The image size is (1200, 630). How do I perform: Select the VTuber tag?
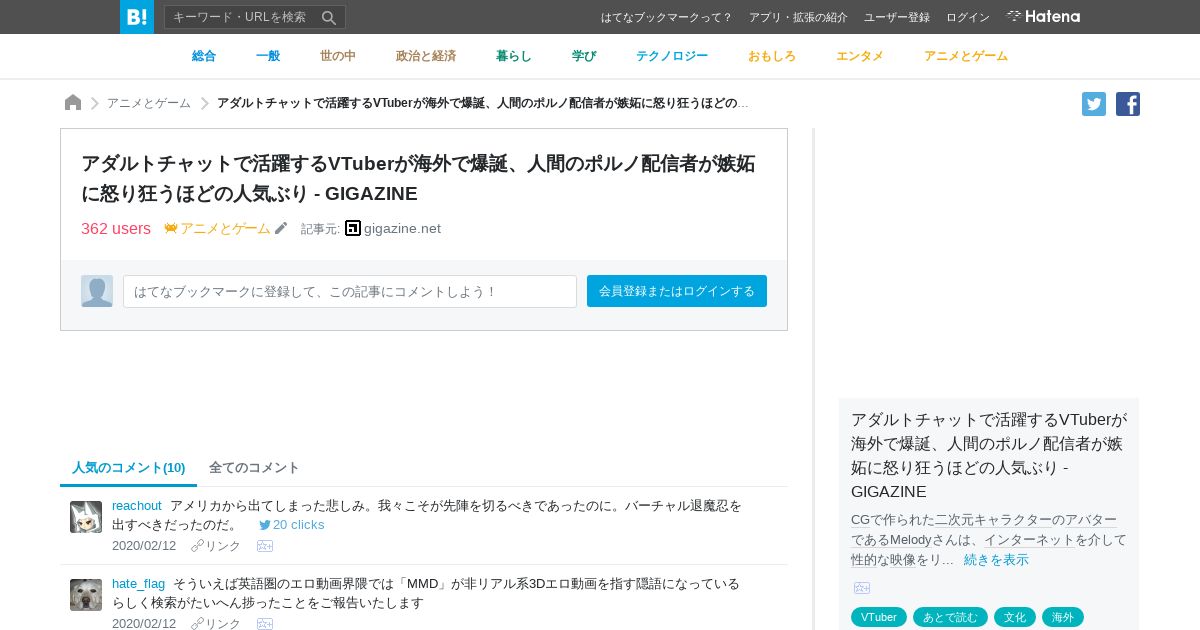(x=879, y=617)
